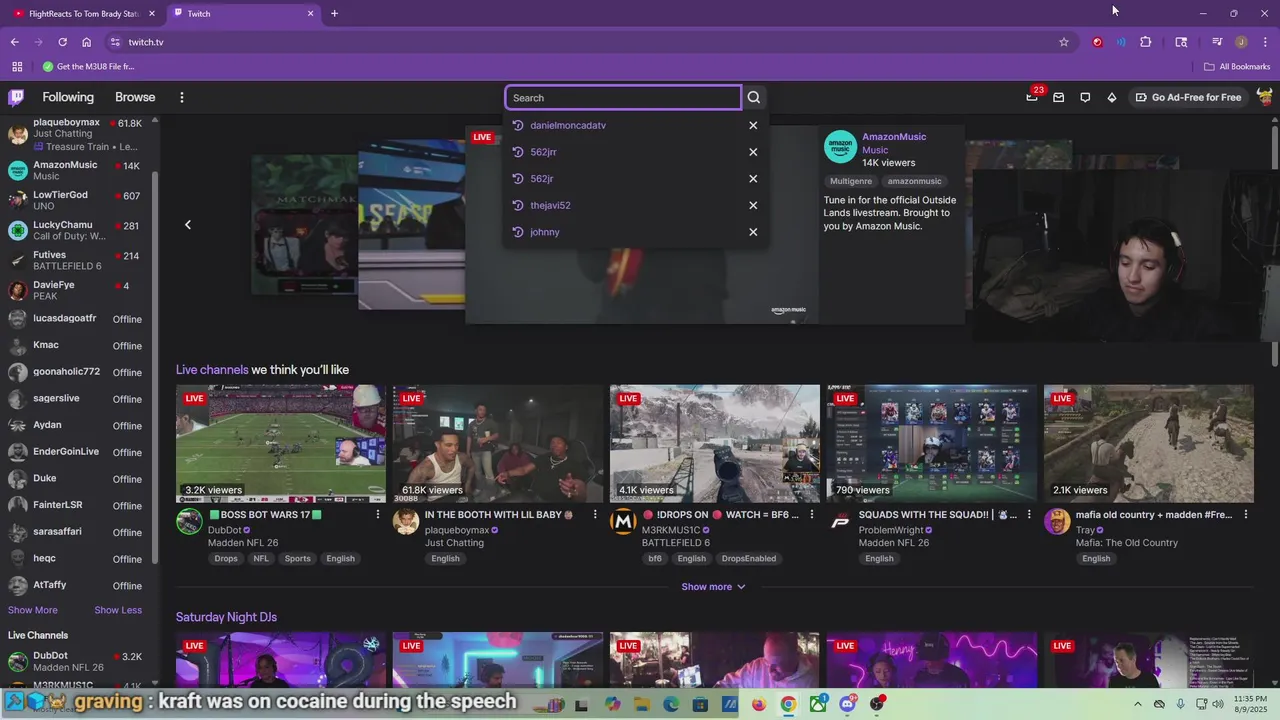Open options menu for mafia old country stream

[x=1246, y=515]
